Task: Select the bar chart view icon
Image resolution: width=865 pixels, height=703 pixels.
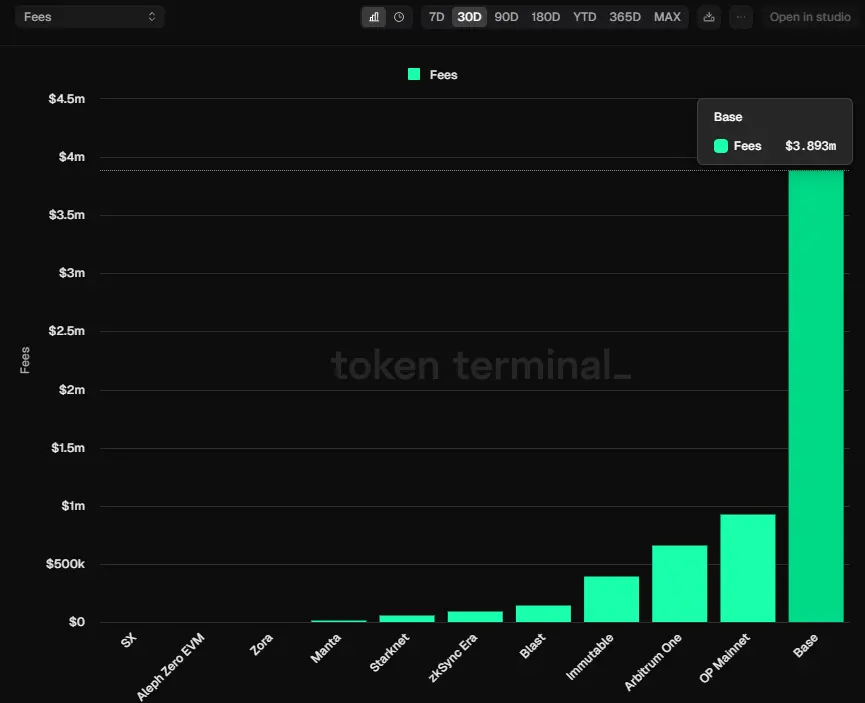Action: click(x=373, y=16)
